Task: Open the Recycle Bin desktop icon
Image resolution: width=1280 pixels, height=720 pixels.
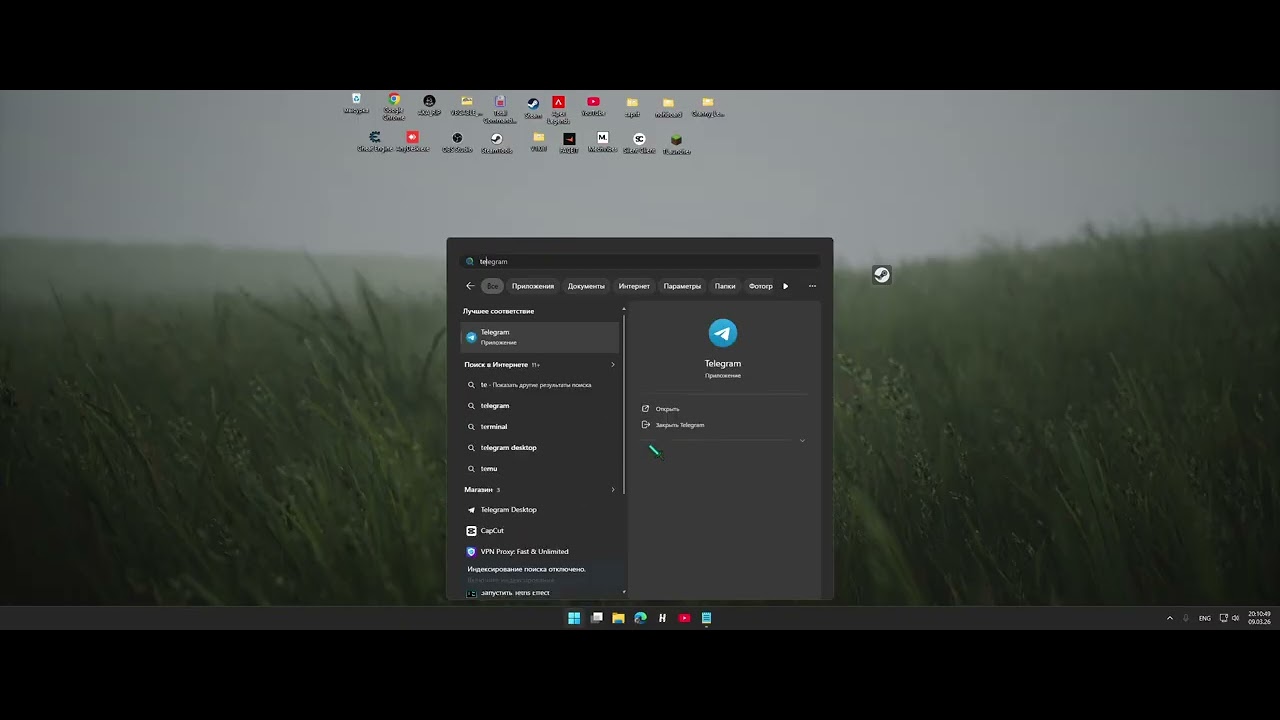Action: point(356,104)
